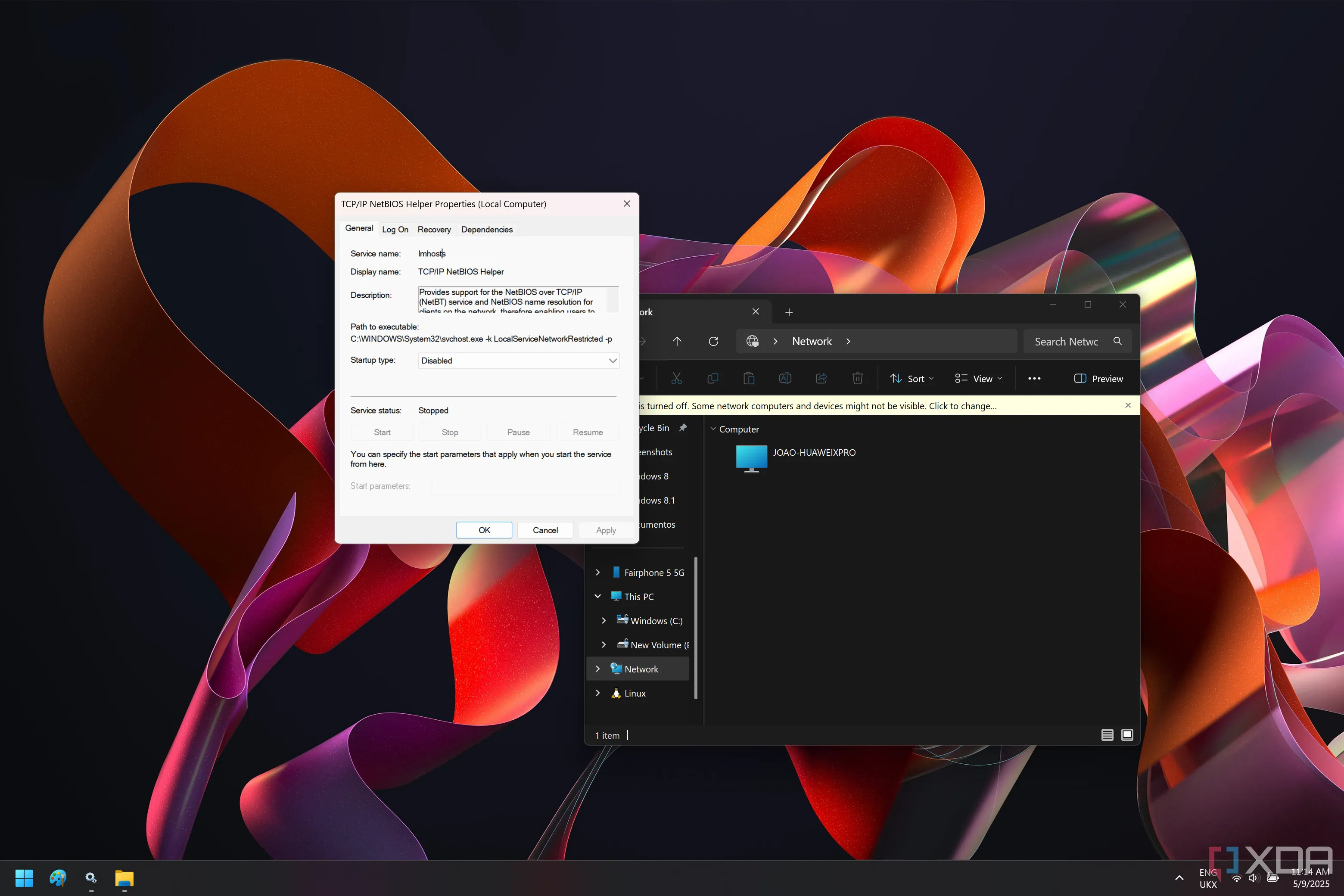
Task: Switch to the Log On tab
Action: click(395, 229)
